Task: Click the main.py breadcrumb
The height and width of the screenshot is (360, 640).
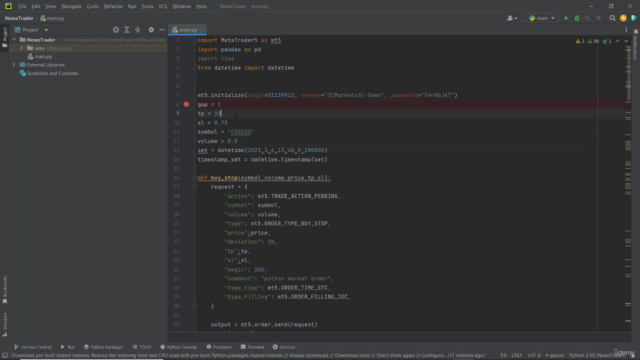Action: click(52, 18)
